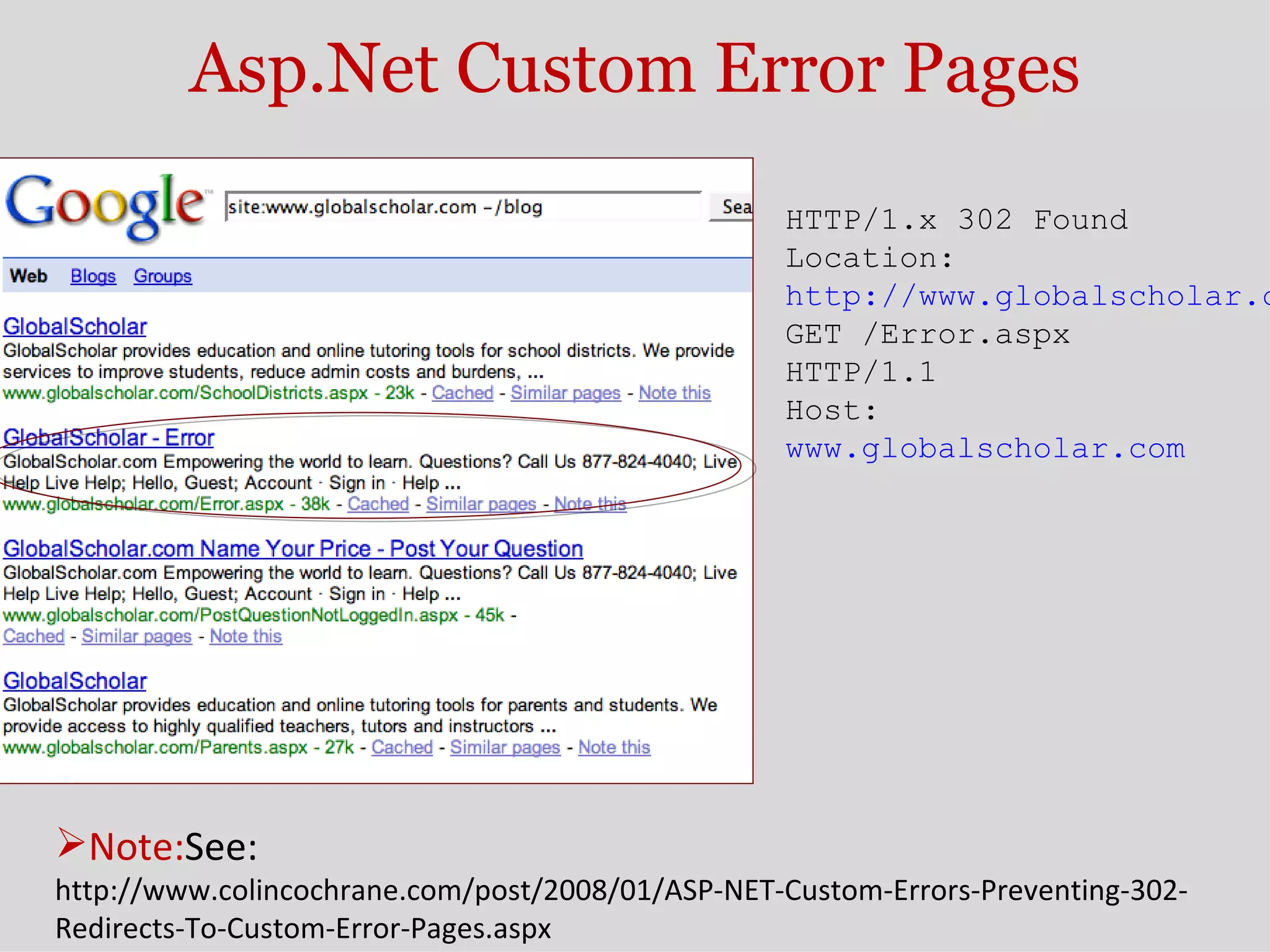Open Cached link for Error.aspx result
Image resolution: width=1270 pixels, height=952 pixels.
point(378,504)
